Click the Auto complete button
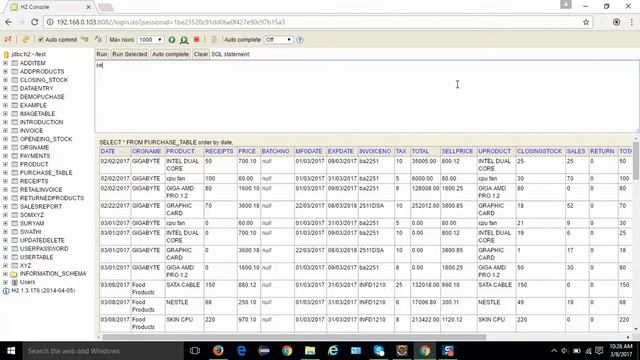This screenshot has width=640, height=360. tap(170, 54)
